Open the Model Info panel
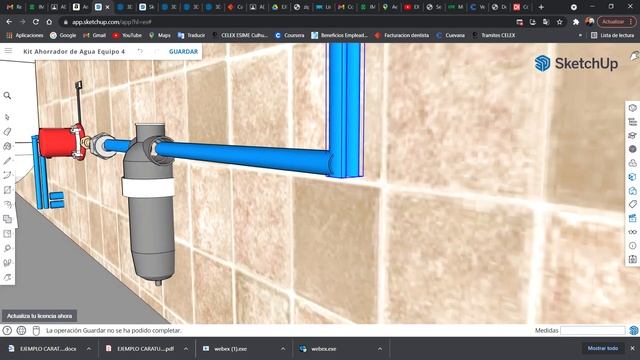Viewport: 640px width, 360px height. [x=633, y=245]
